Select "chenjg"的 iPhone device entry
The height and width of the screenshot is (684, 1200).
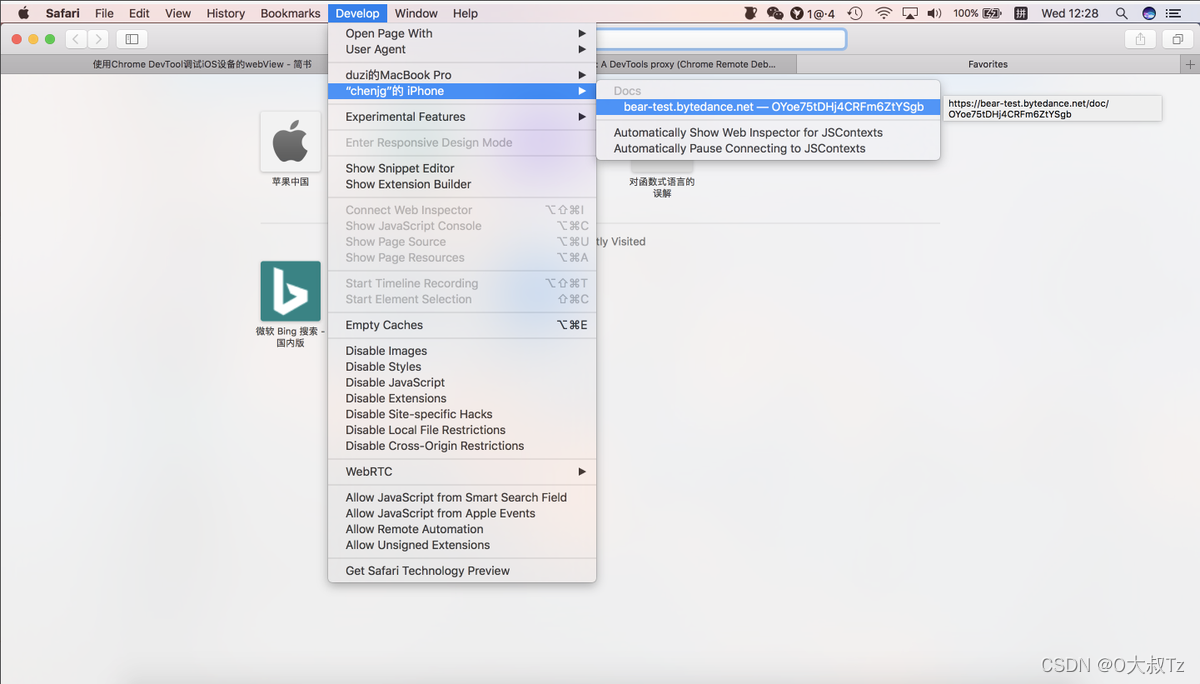[463, 91]
